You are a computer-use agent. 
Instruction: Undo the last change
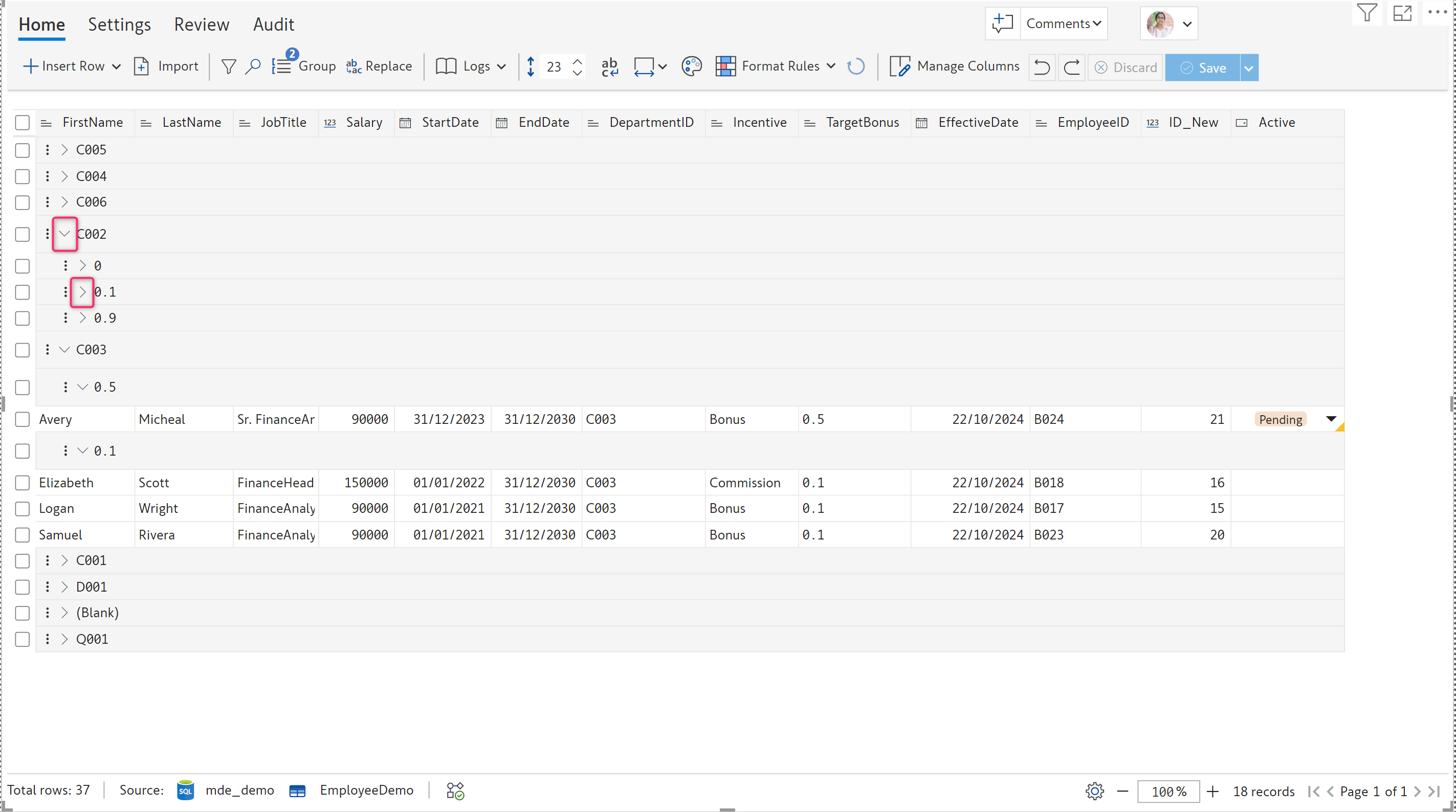click(x=1041, y=68)
